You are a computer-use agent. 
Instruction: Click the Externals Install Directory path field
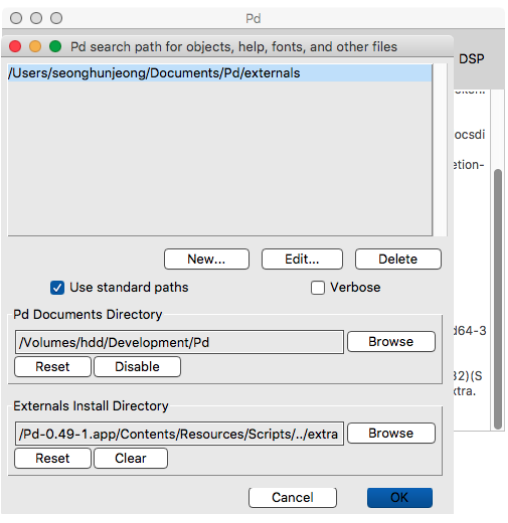click(179, 434)
